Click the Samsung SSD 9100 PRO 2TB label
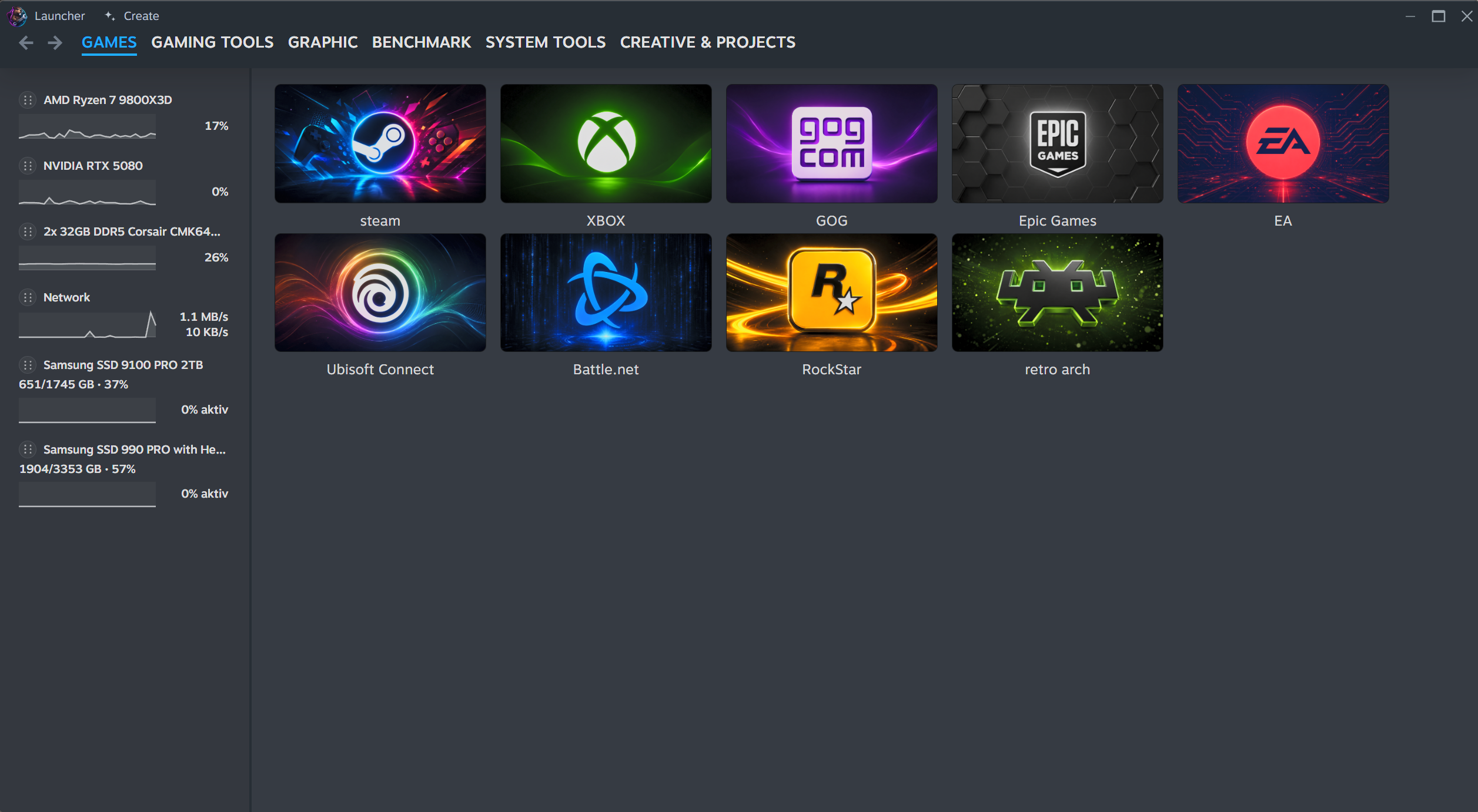The height and width of the screenshot is (812, 1478). 123,365
